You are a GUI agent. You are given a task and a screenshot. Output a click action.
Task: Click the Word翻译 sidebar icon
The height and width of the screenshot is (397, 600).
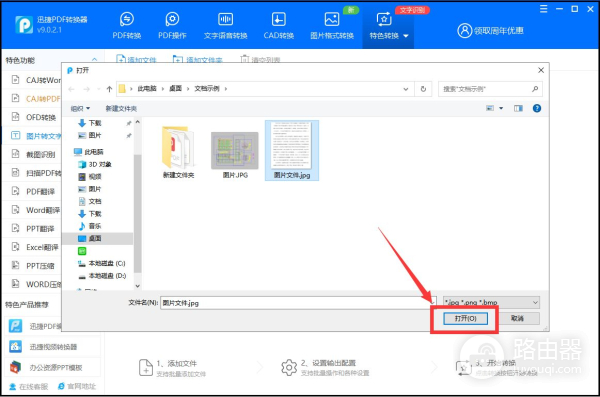coord(15,210)
